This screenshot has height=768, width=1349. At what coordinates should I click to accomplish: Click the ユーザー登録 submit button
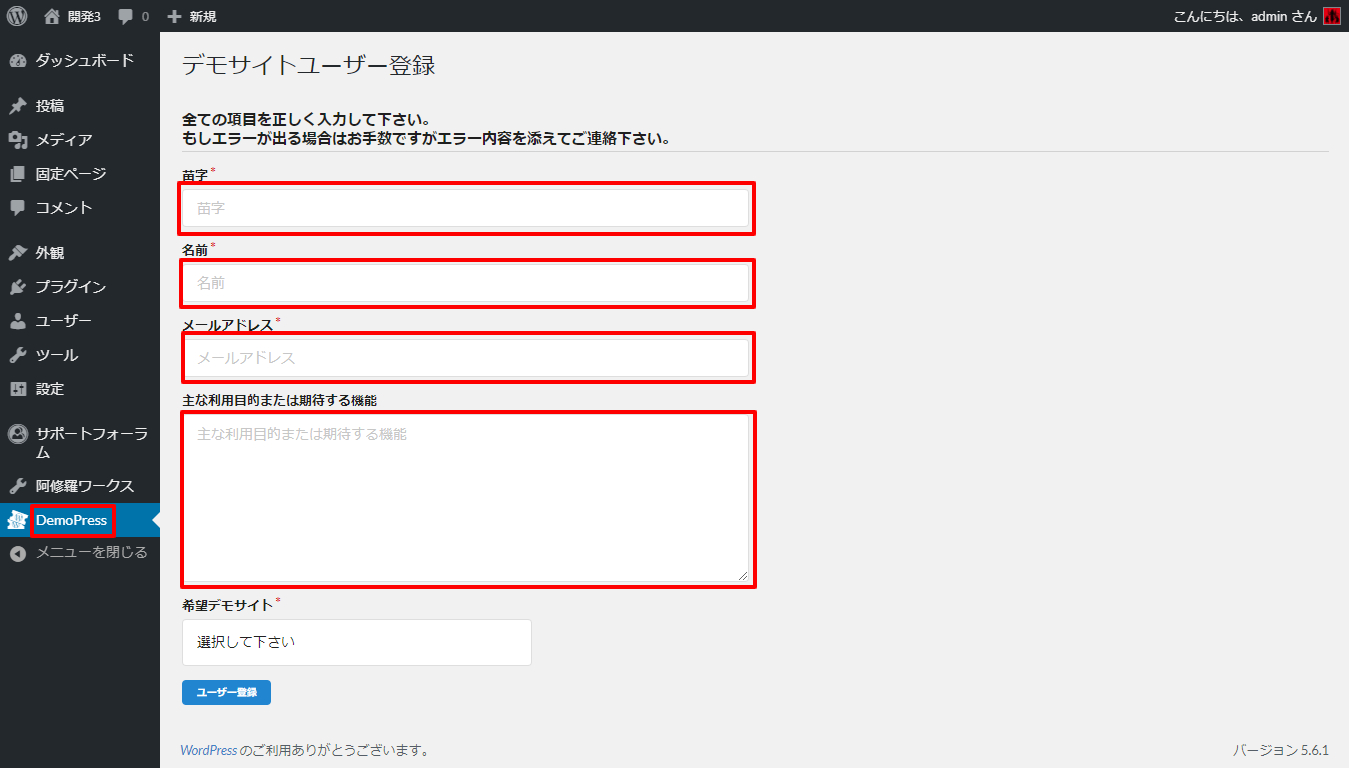click(226, 692)
